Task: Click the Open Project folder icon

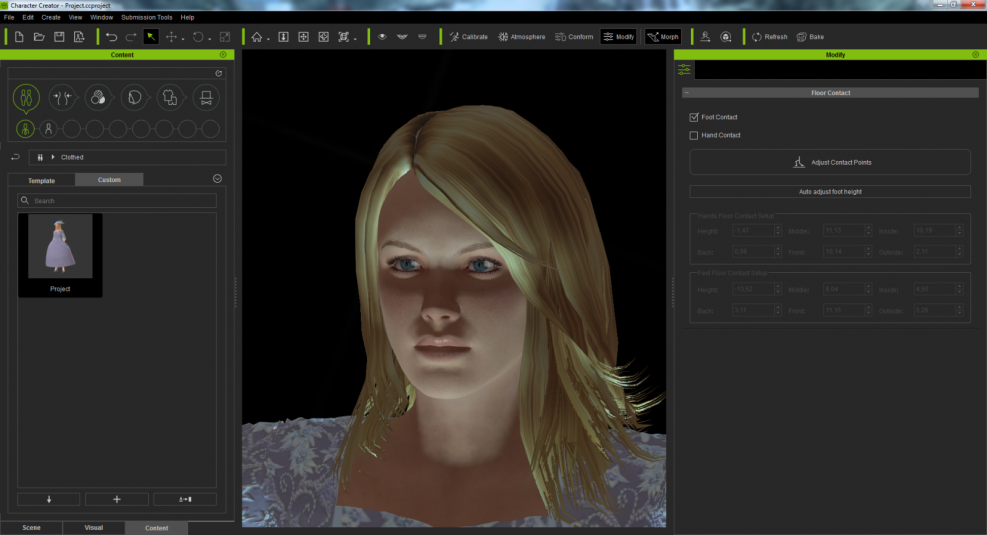Action: (x=39, y=37)
